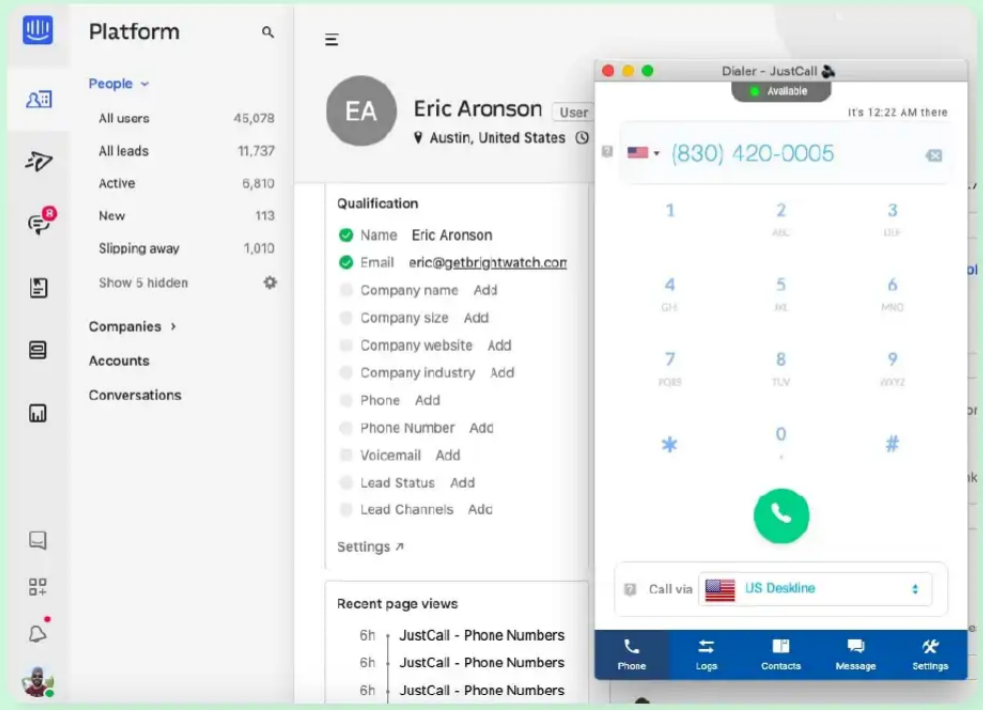Toggle the Lead Channels qualification circle
Image resolution: width=983 pixels, height=710 pixels.
[x=345, y=509]
